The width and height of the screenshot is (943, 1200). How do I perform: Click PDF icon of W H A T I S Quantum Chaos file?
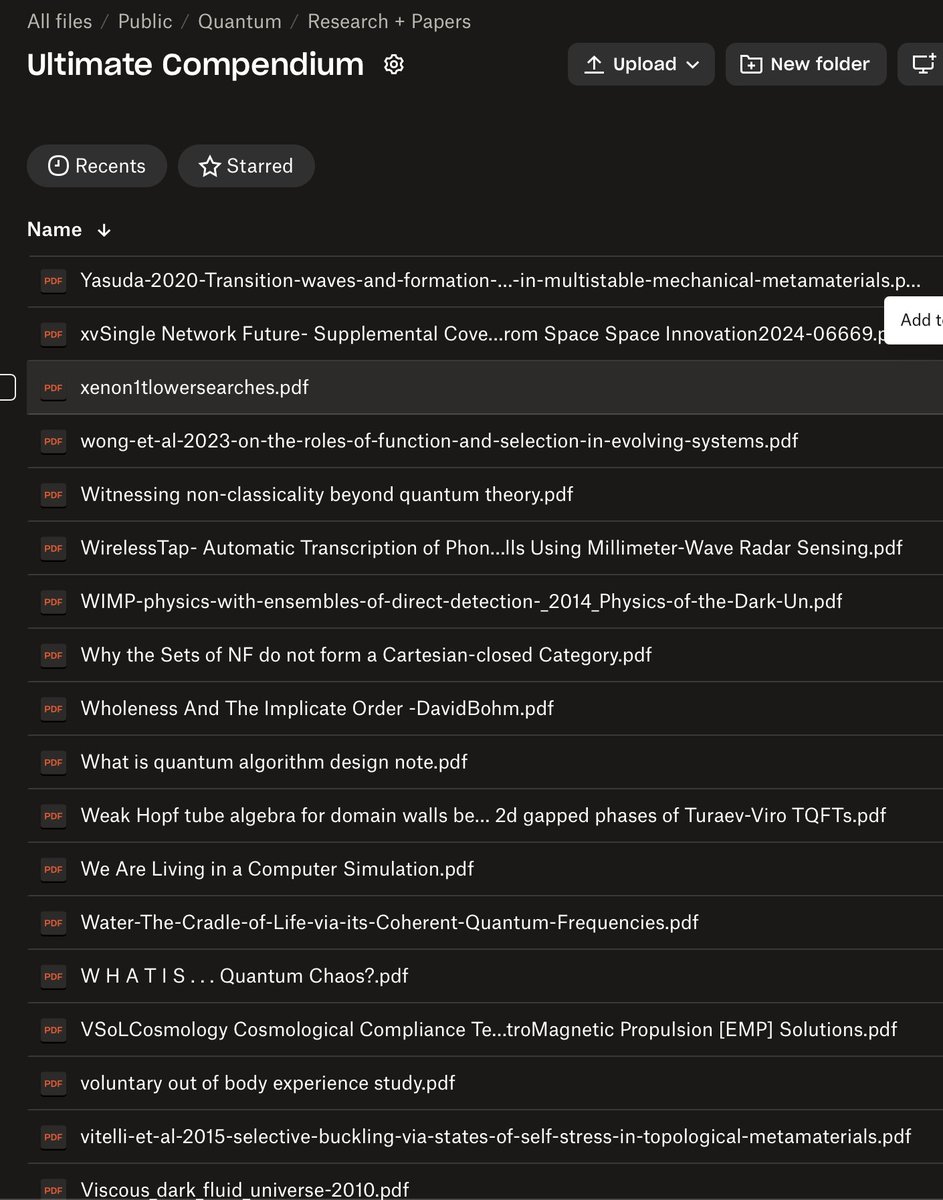[53, 976]
